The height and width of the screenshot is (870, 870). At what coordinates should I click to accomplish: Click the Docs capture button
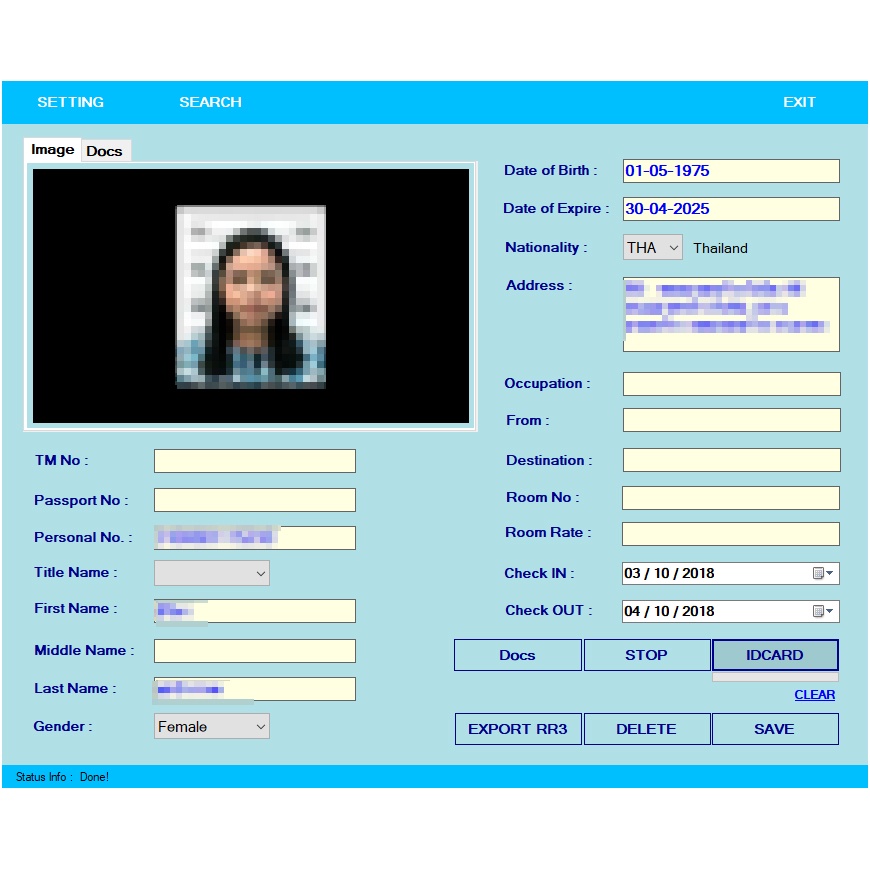point(517,655)
